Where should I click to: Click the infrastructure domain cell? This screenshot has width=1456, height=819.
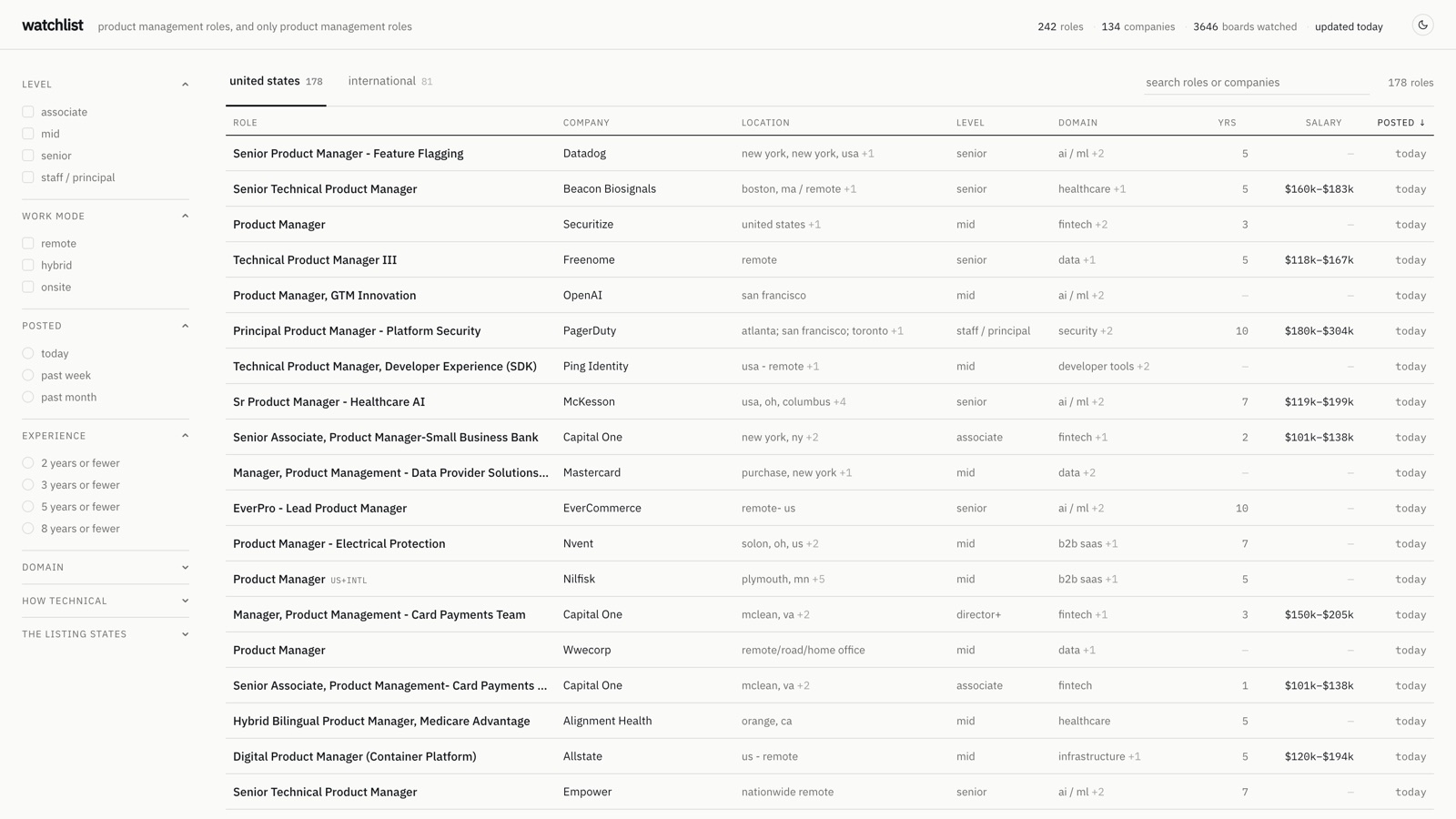click(x=1099, y=757)
